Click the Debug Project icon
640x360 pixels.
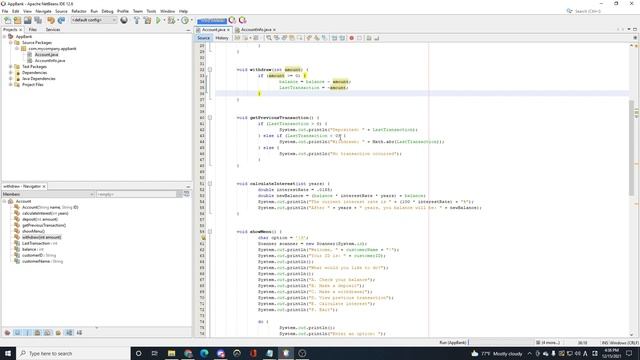coord(171,20)
